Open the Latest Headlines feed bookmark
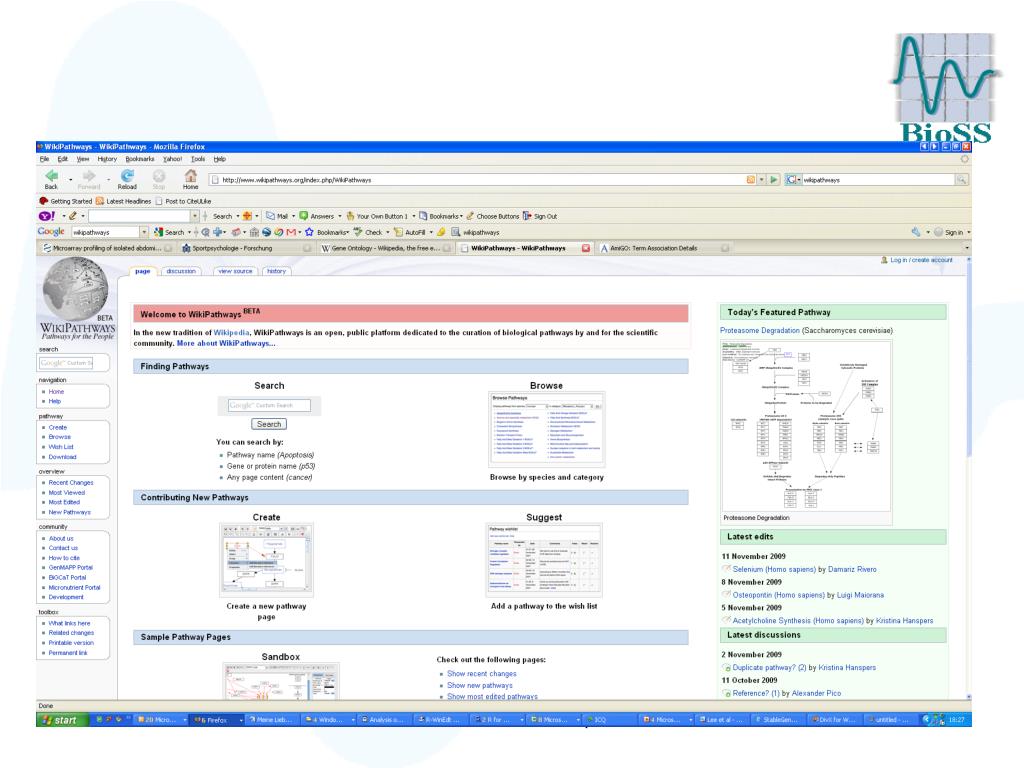The width and height of the screenshot is (1024, 768). point(123,201)
